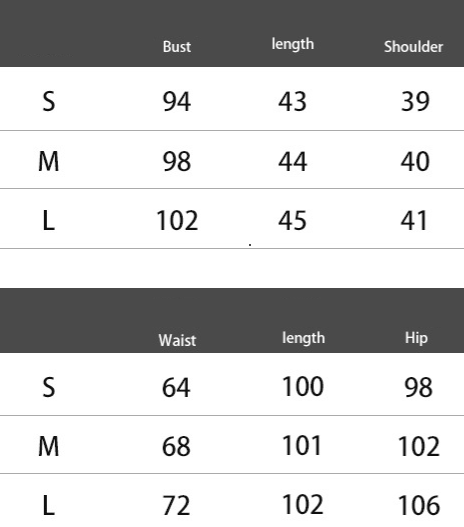This screenshot has width=464, height=527.
Task: Select size L in the top table
Action: pyautogui.click(x=49, y=220)
